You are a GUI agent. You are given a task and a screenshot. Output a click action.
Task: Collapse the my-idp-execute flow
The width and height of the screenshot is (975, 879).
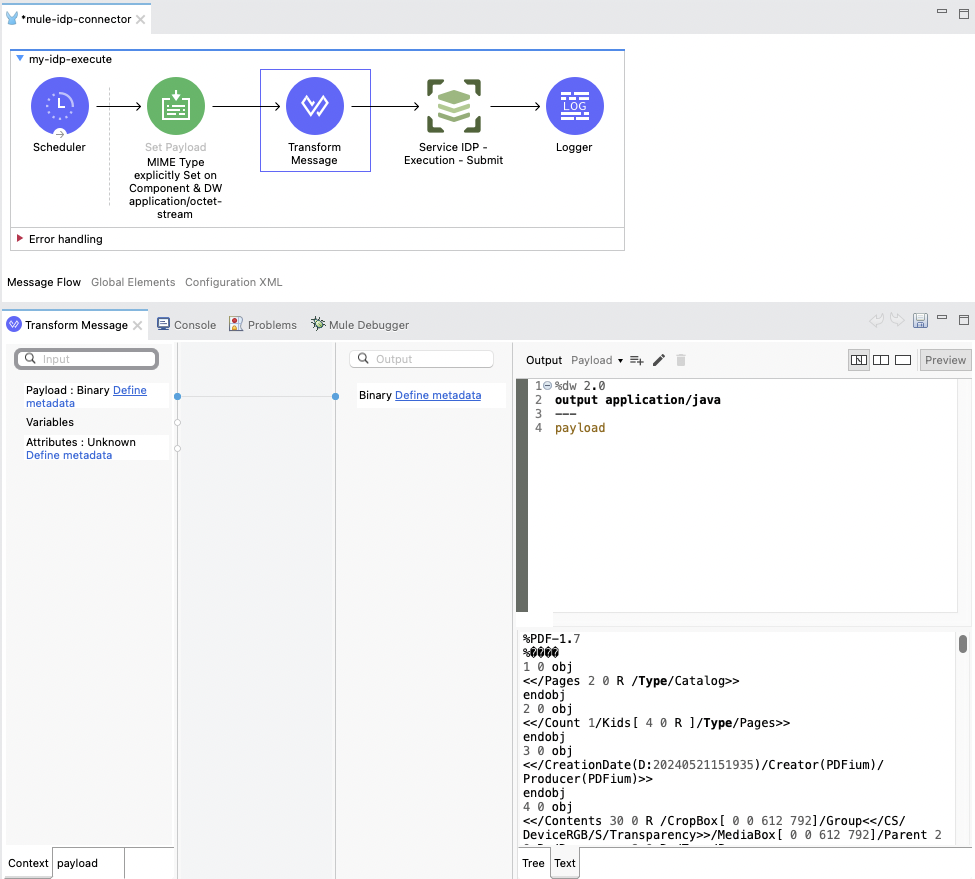coord(20,59)
